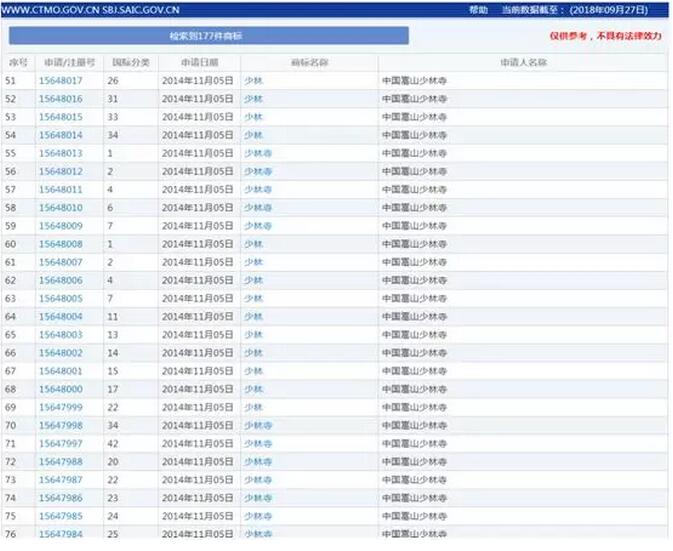Click the 国际分类 column header
Screen dimensions: 673x551
(x=130, y=63)
